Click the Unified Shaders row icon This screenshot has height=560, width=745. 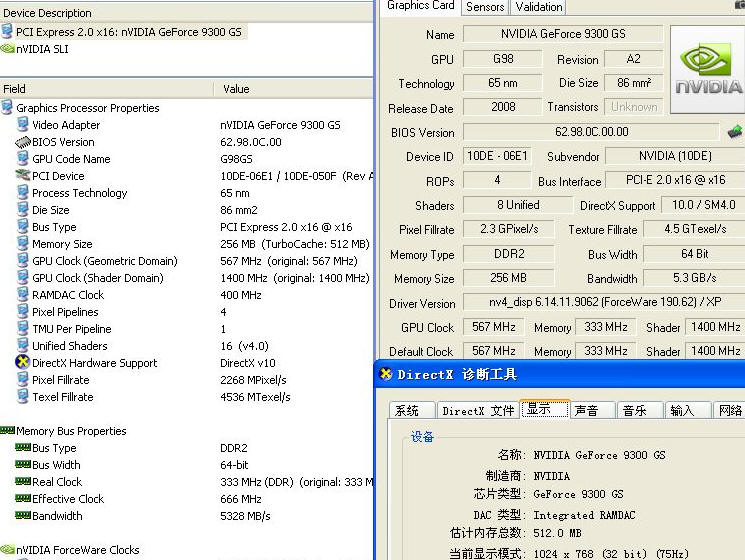click(22, 345)
